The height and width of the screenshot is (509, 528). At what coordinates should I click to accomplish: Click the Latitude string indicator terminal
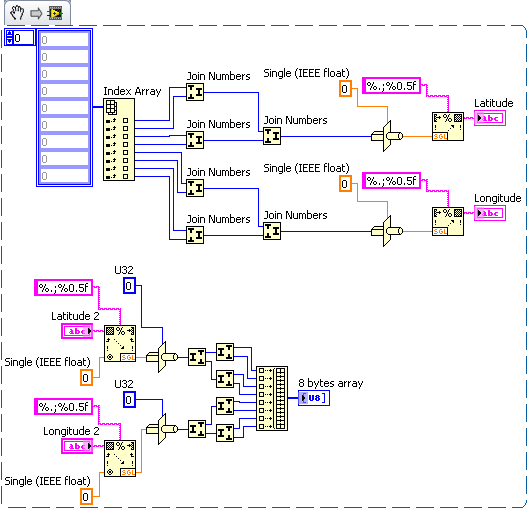490,118
